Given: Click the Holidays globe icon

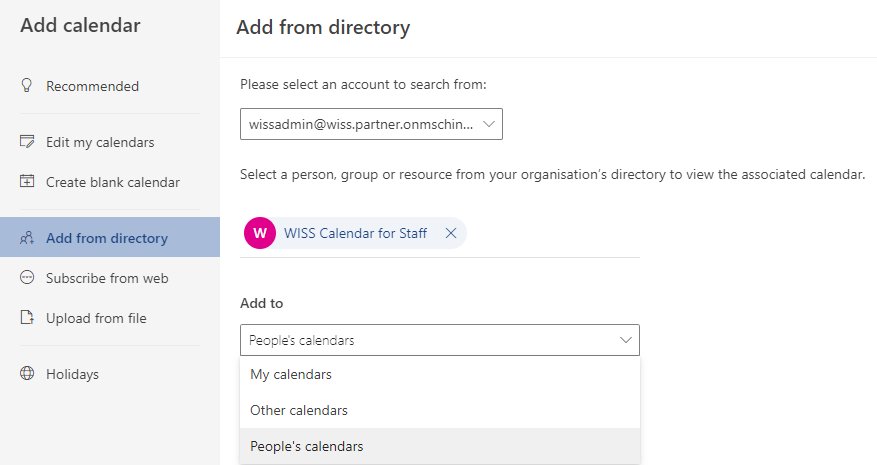Looking at the screenshot, I should pos(27,373).
